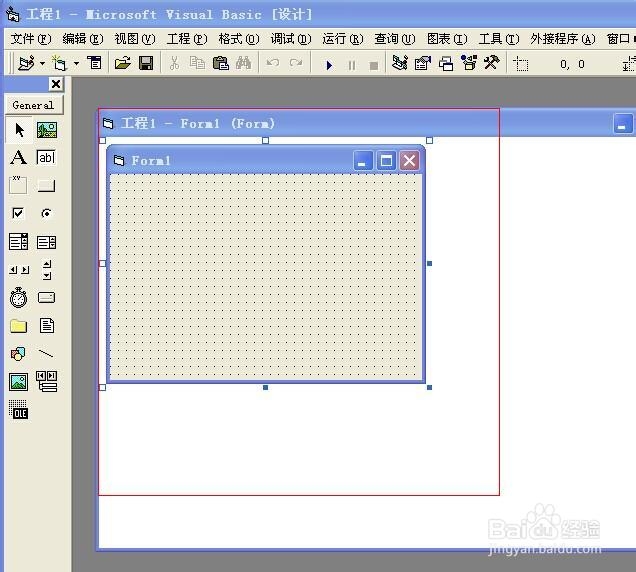Select the ComboBox control tool

coord(19,241)
